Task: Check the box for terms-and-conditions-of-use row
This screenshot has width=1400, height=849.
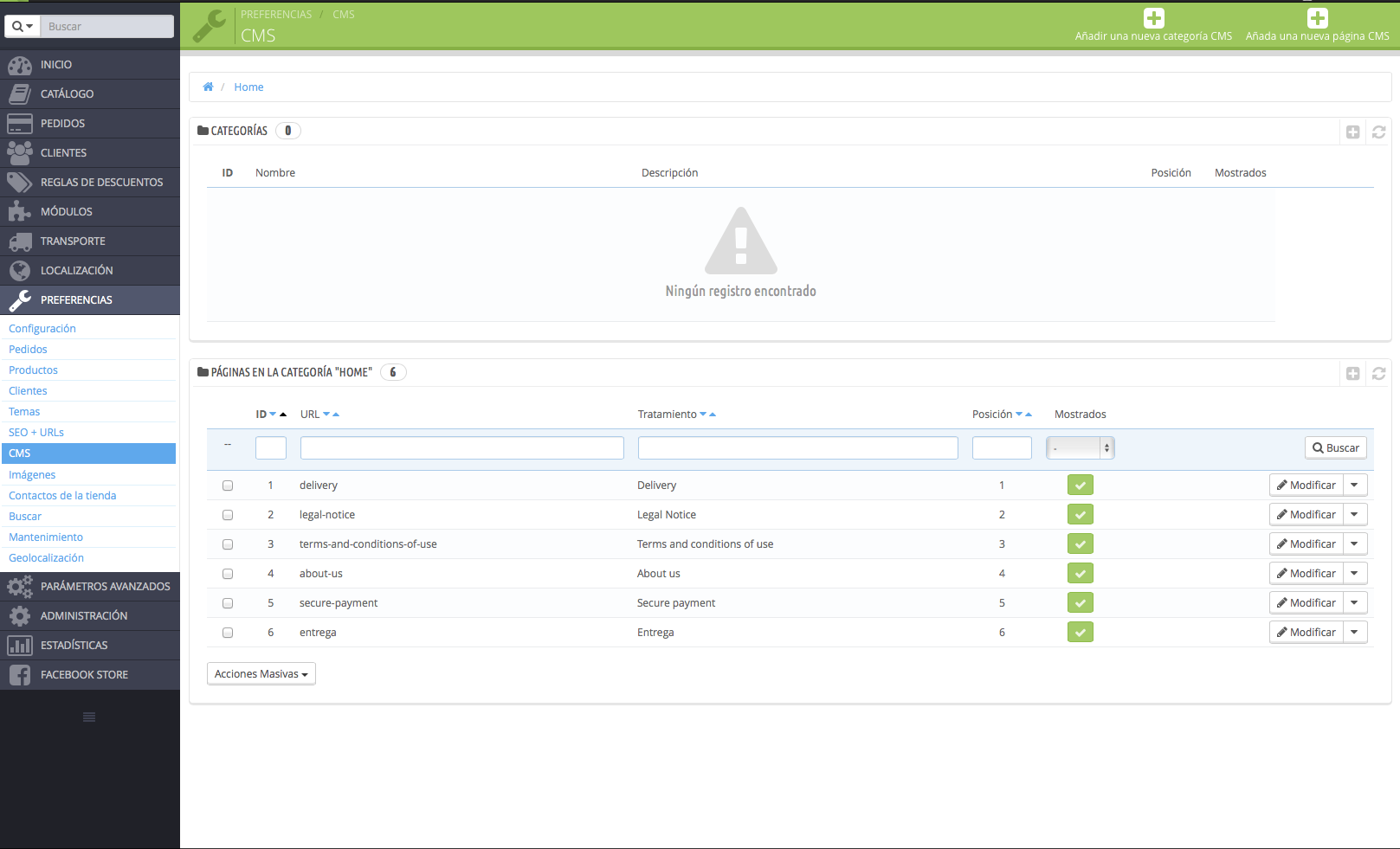Action: tap(228, 544)
